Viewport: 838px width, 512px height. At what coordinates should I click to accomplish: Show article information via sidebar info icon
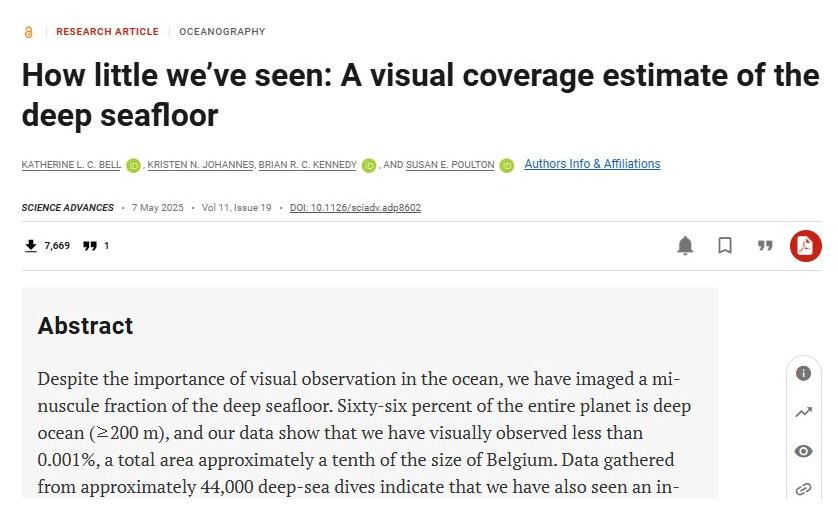tap(803, 373)
